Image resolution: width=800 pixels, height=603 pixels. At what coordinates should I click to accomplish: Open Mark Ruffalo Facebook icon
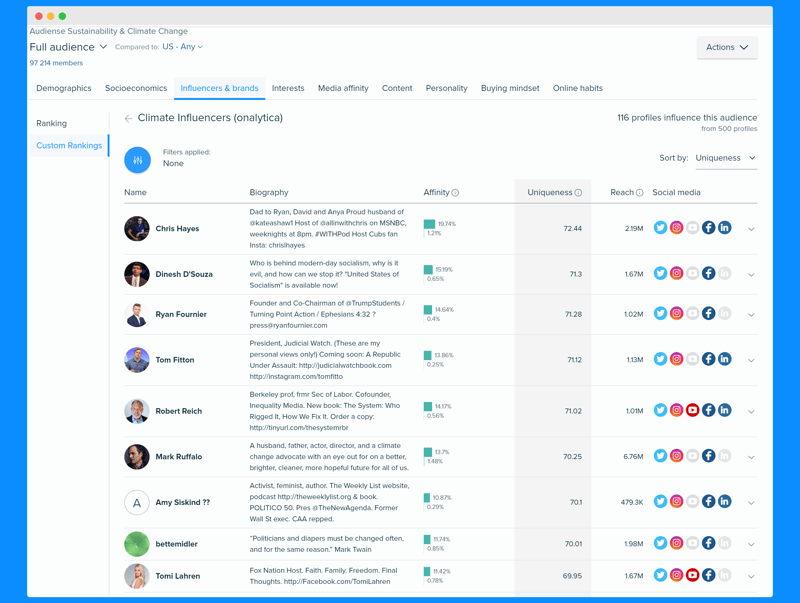[x=709, y=456]
